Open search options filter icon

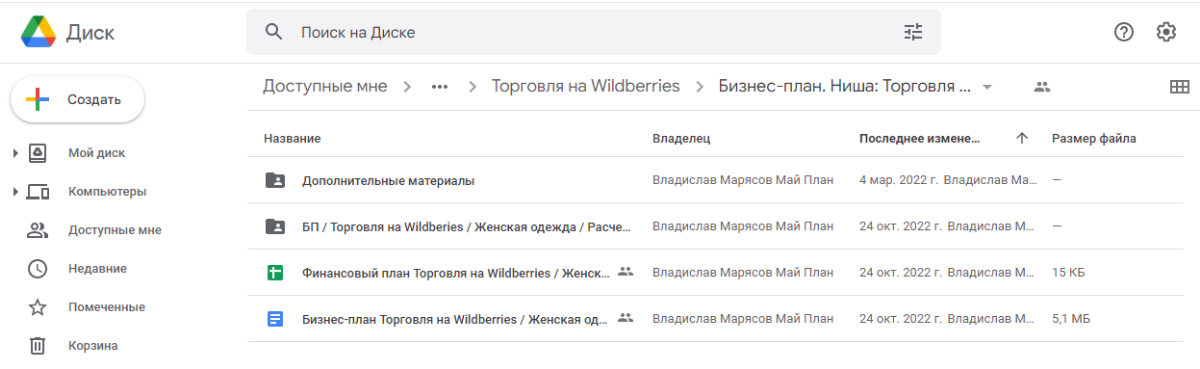pyautogui.click(x=913, y=32)
